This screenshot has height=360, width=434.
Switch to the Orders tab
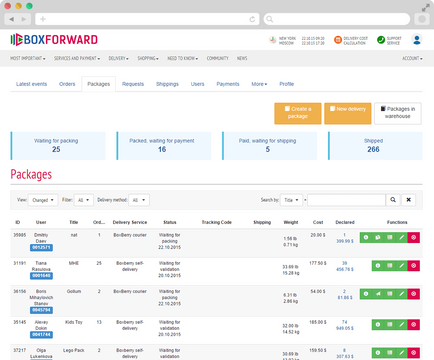[67, 84]
